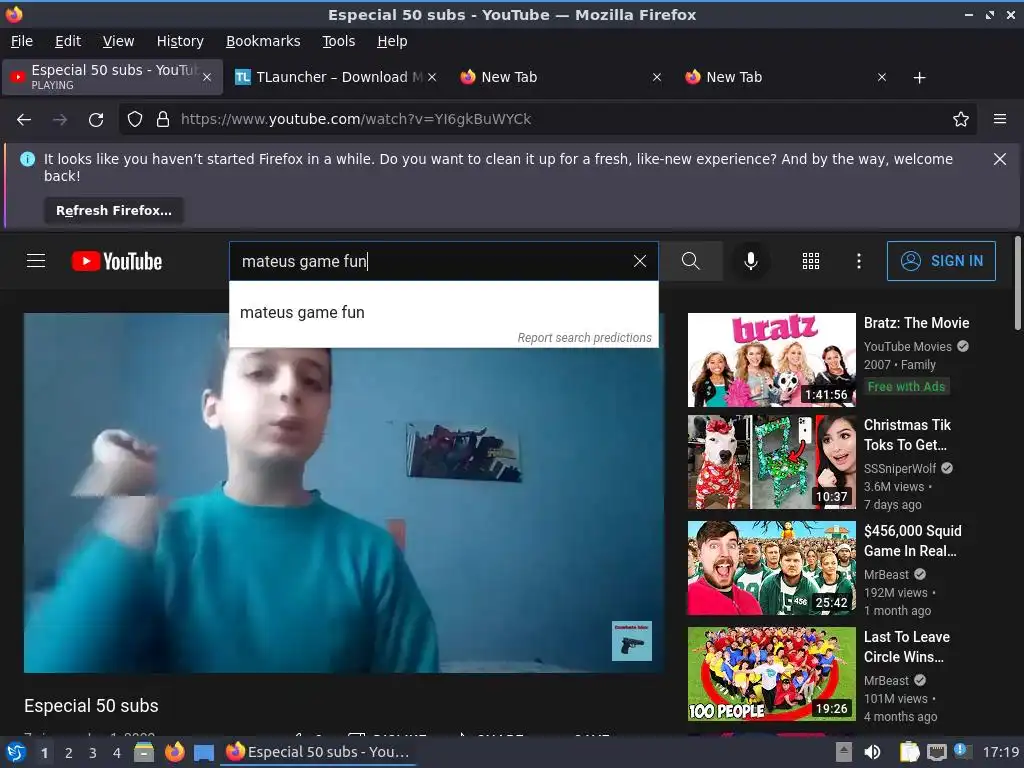Open the file manager taskbar icon

point(144,752)
